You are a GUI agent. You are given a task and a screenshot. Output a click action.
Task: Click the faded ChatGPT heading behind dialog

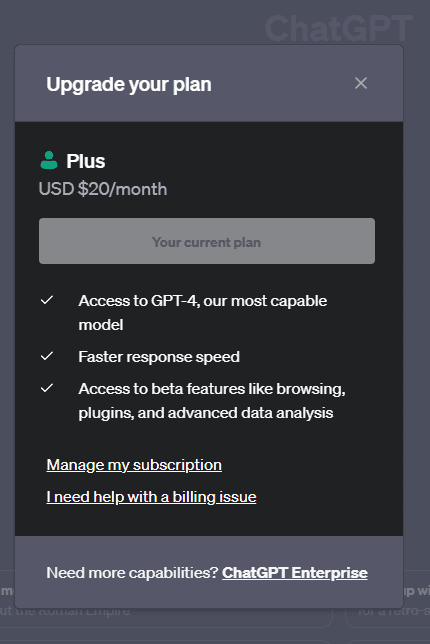click(x=338, y=28)
